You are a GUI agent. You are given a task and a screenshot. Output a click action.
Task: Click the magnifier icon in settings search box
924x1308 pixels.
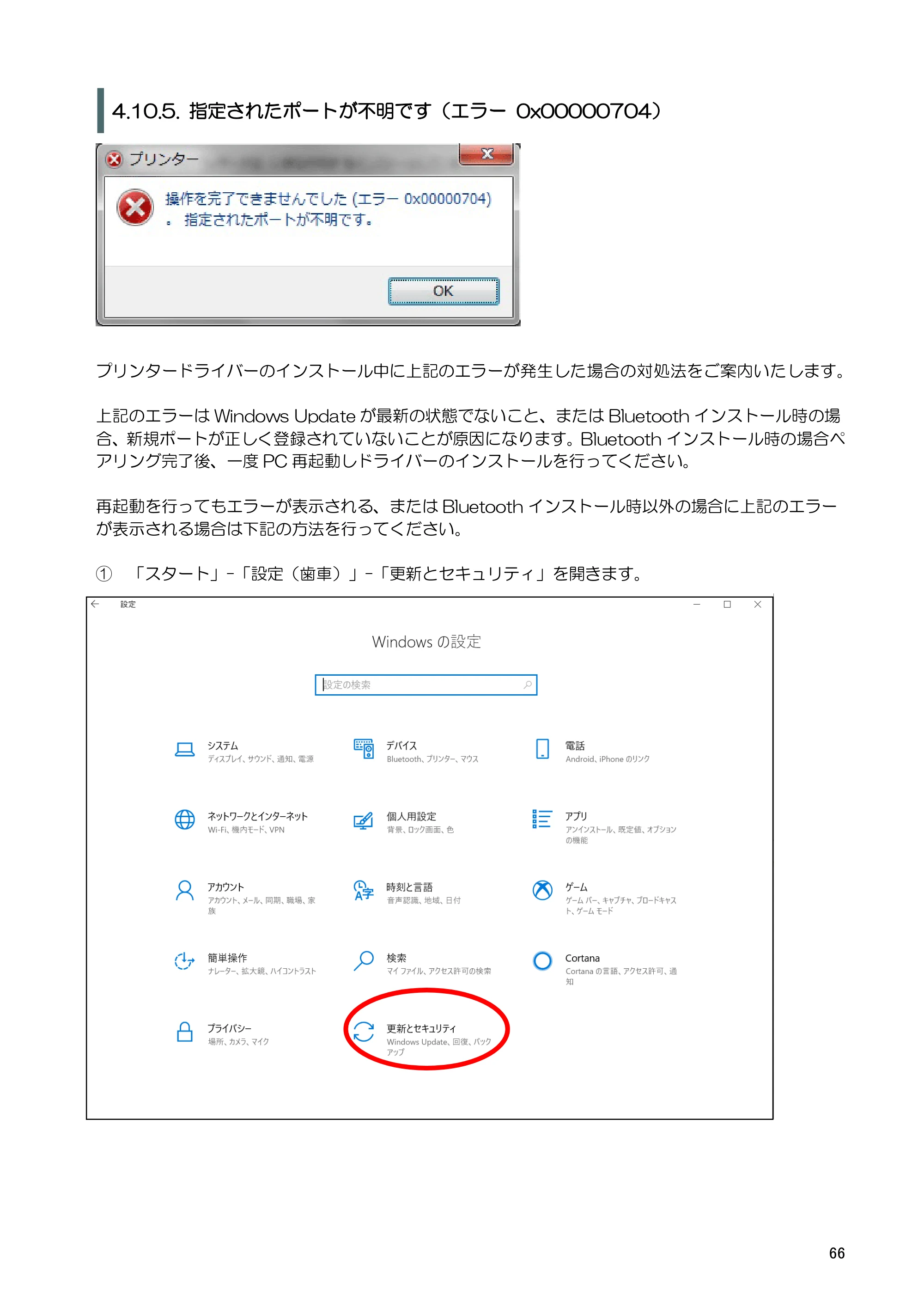[x=528, y=685]
